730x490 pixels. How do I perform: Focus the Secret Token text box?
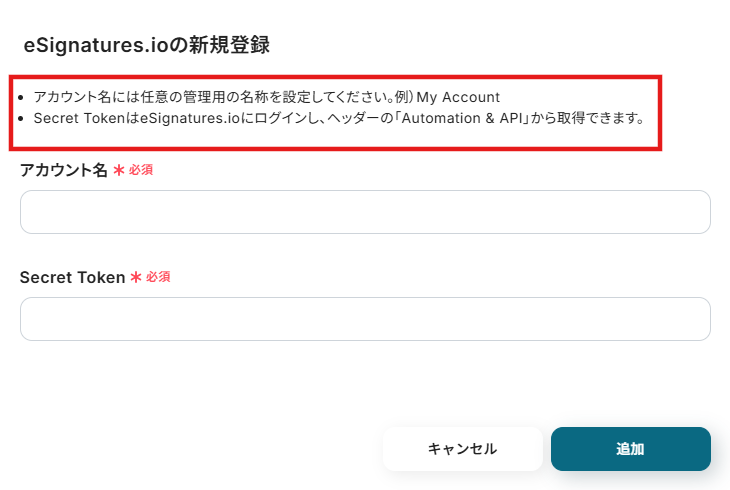(365, 319)
